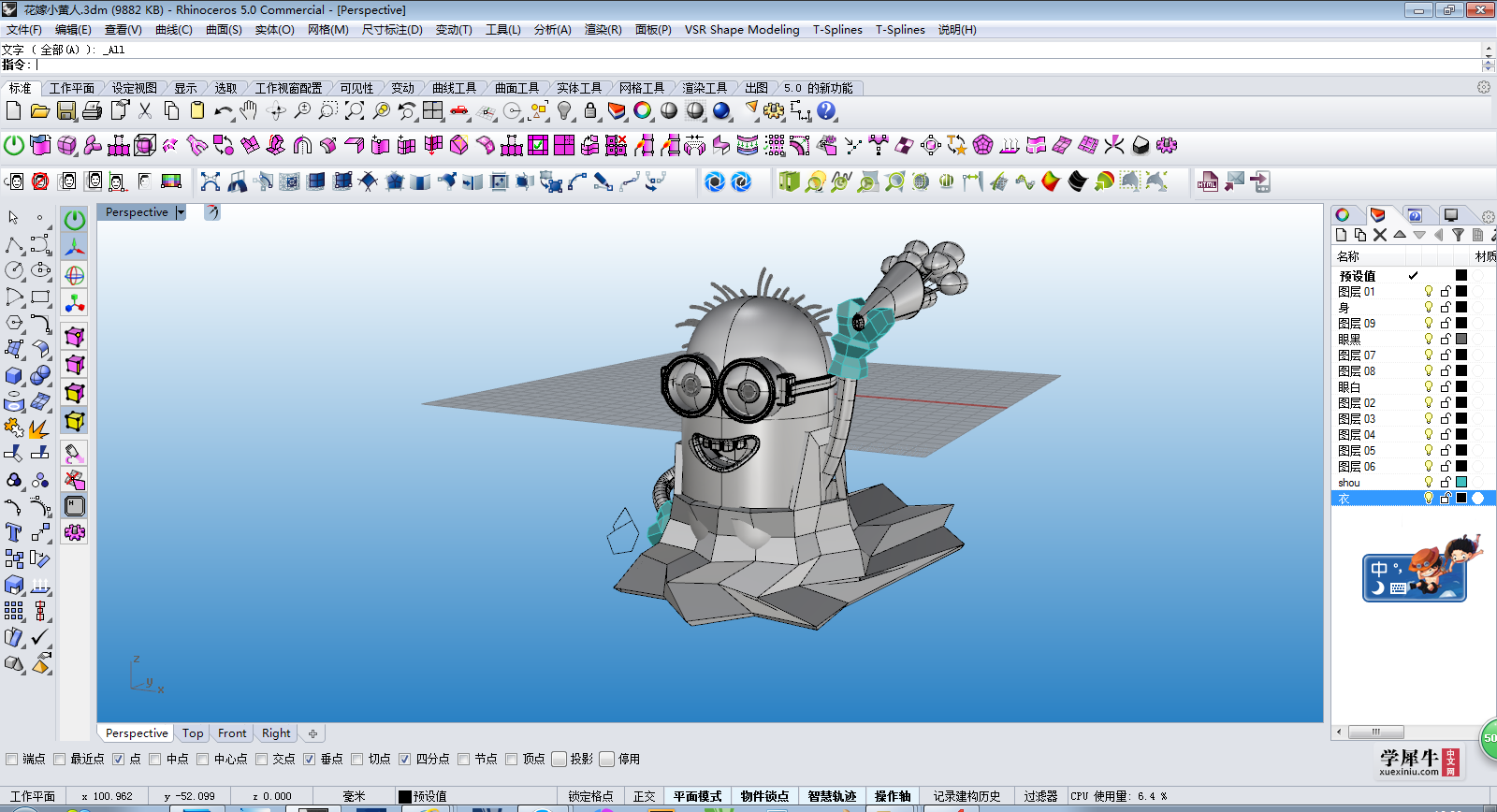Click the Zoom extents icon
Image resolution: width=1497 pixels, height=812 pixels.
[x=355, y=110]
